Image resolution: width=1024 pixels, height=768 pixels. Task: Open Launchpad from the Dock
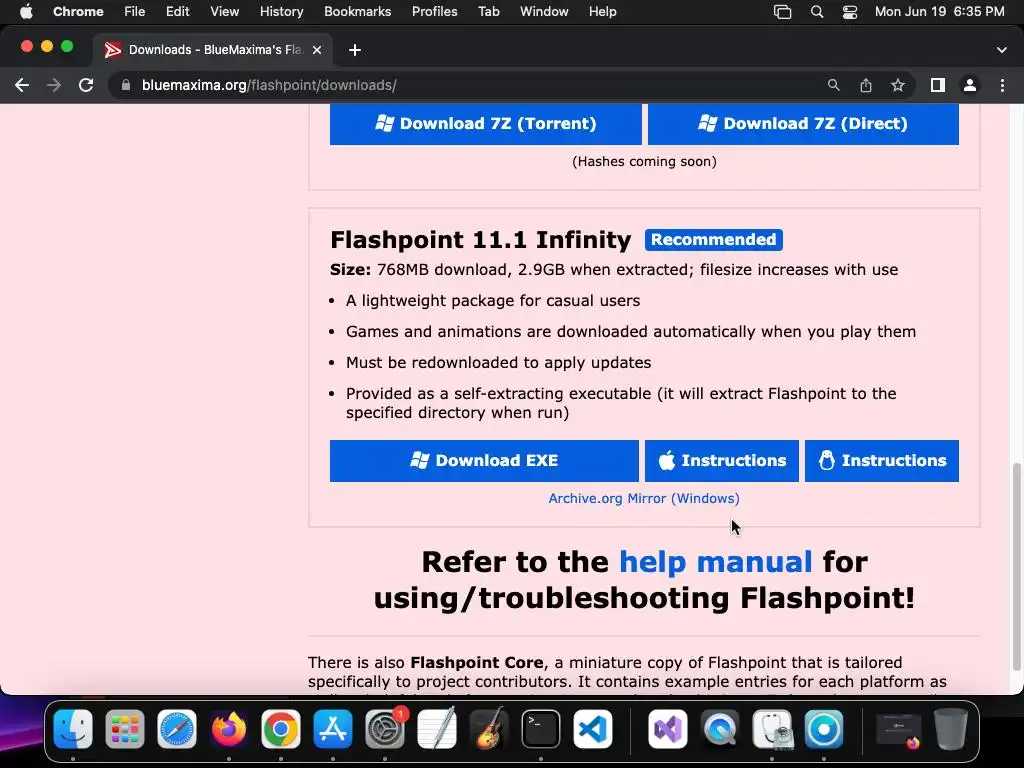[125, 729]
